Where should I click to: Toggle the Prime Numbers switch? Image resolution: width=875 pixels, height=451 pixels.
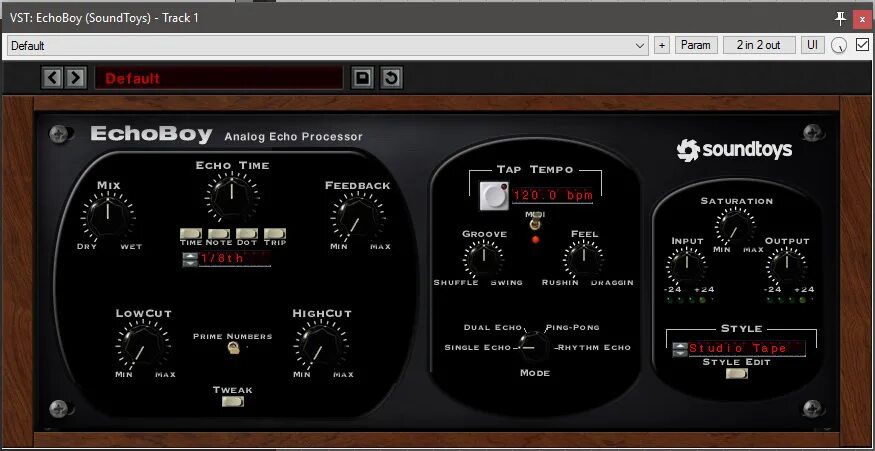click(233, 348)
